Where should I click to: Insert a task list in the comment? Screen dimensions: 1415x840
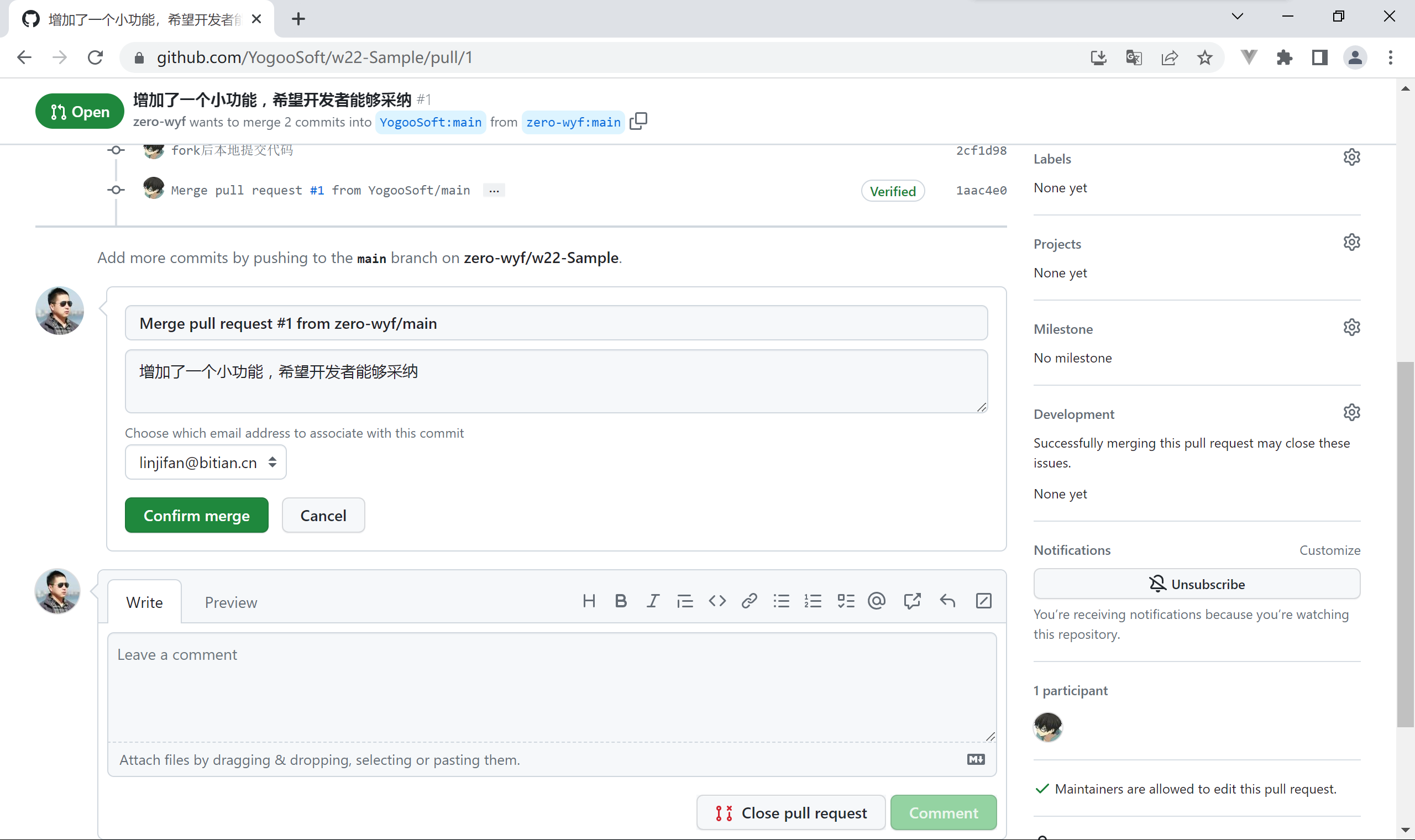[846, 601]
